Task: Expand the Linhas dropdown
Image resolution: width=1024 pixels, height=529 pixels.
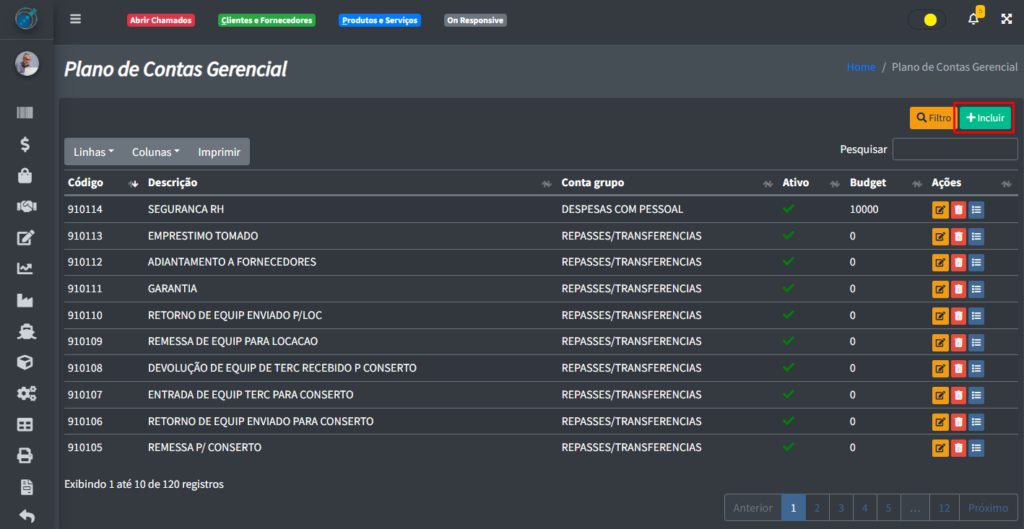Action: point(94,152)
